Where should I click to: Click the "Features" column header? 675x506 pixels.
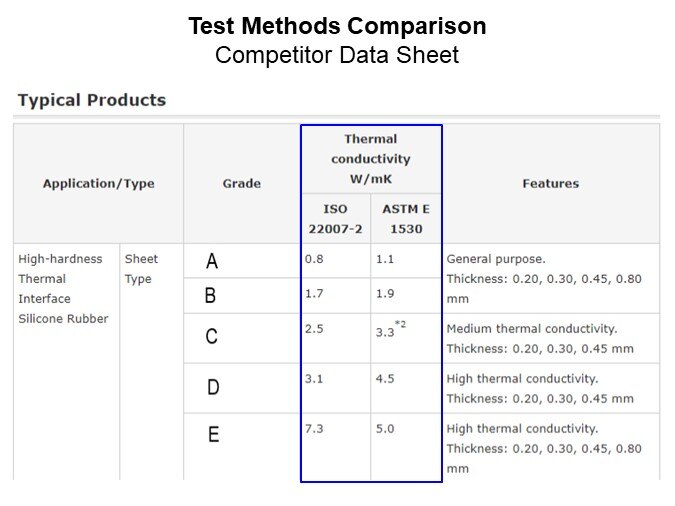550,184
